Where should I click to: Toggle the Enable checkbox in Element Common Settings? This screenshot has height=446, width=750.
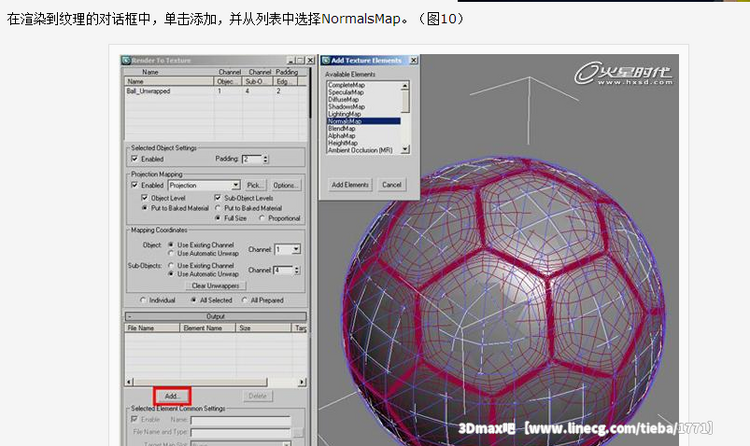[x=134, y=419]
